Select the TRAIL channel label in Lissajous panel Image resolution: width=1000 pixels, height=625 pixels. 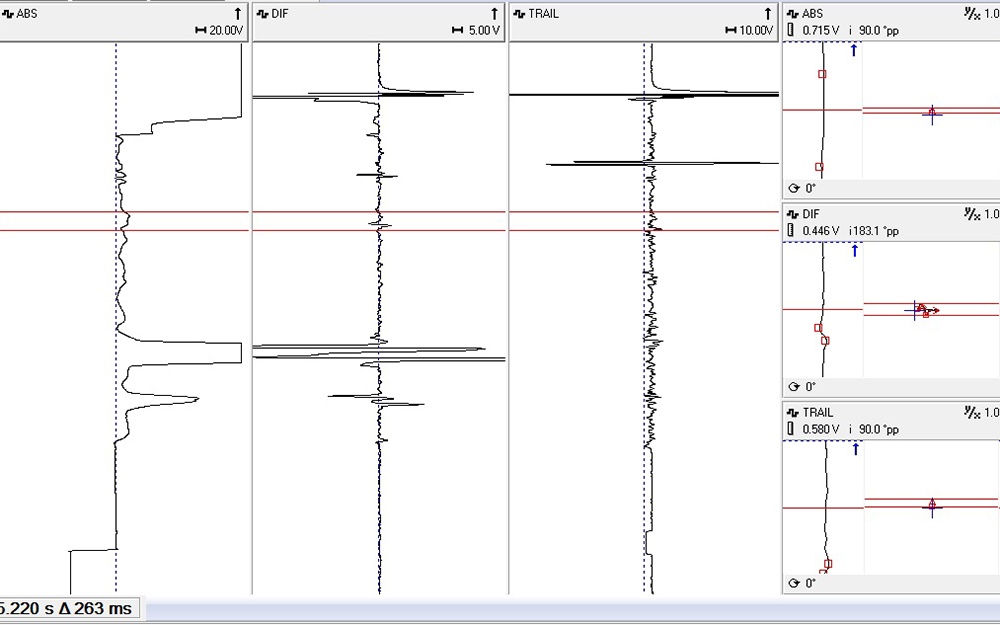817,412
